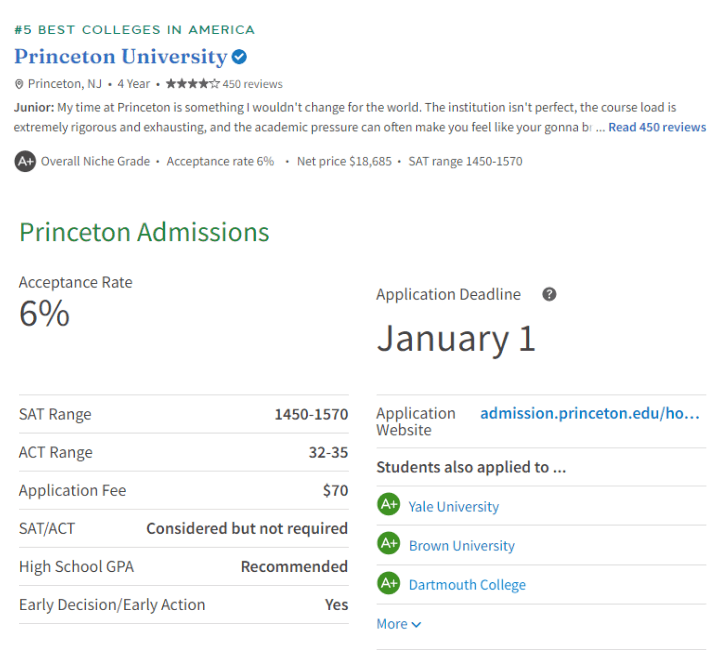Open the Yale University link
The image size is (713, 667).
point(454,507)
